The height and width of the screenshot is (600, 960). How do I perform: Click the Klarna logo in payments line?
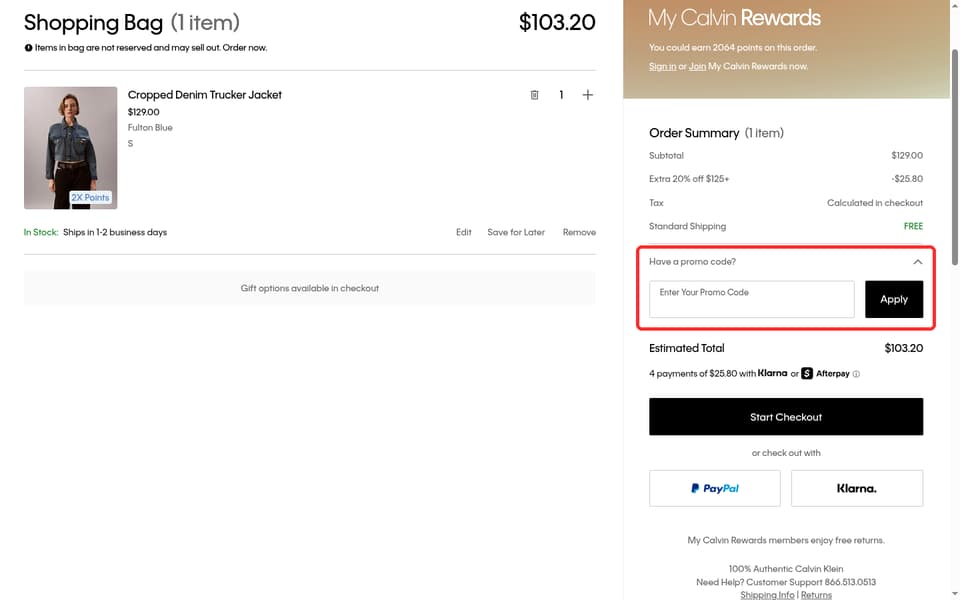(772, 373)
